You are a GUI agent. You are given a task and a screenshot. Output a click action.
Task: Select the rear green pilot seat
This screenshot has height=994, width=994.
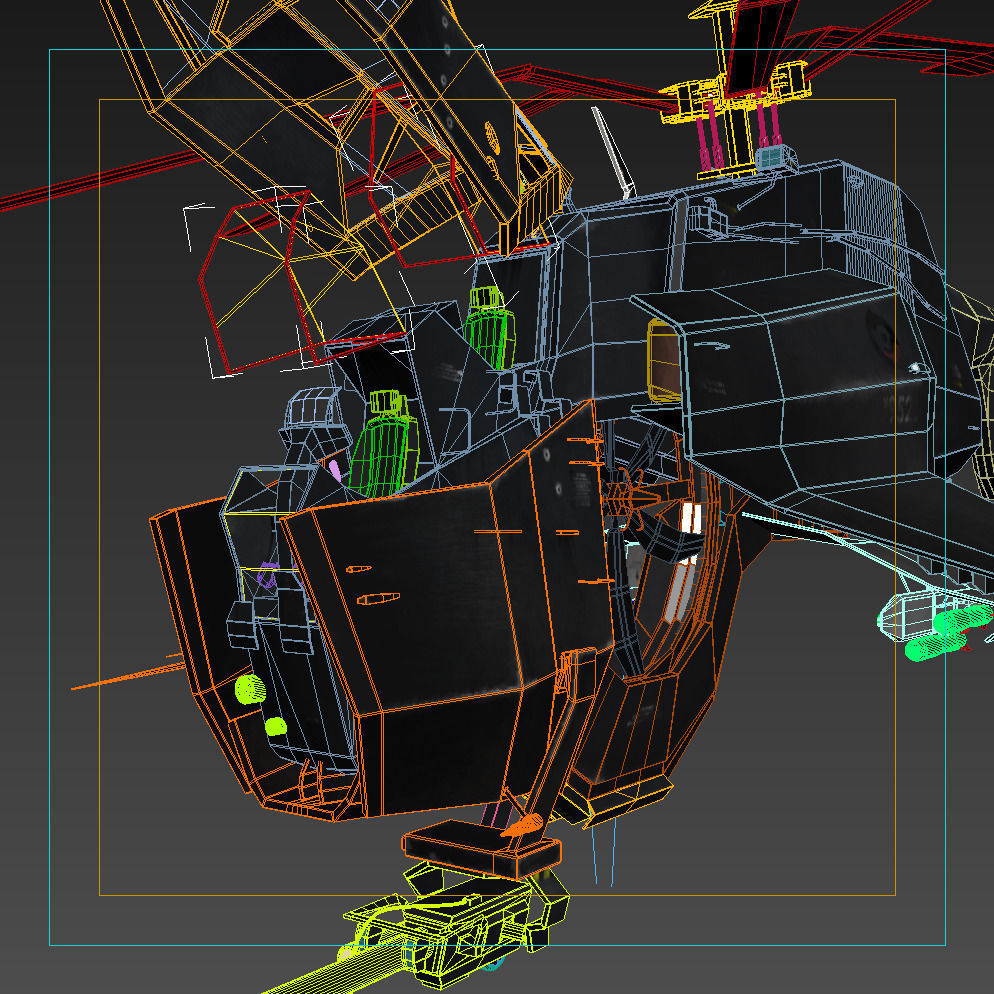pyautogui.click(x=489, y=328)
